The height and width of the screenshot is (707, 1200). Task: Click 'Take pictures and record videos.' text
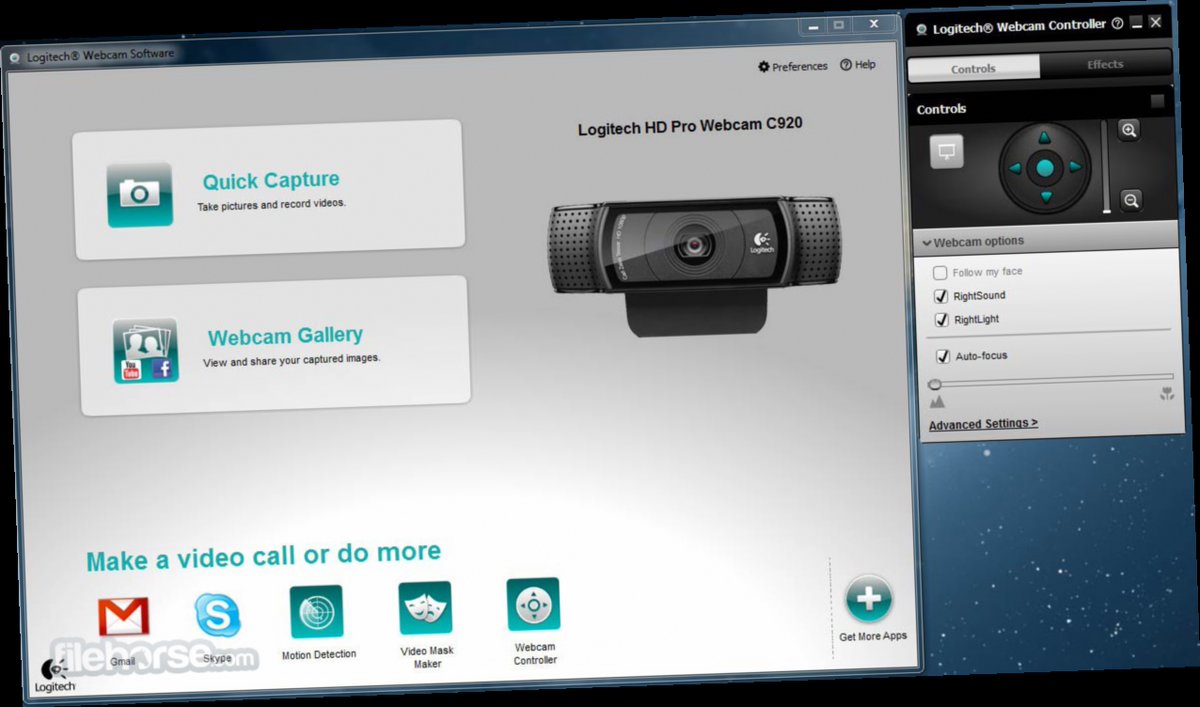tap(271, 203)
